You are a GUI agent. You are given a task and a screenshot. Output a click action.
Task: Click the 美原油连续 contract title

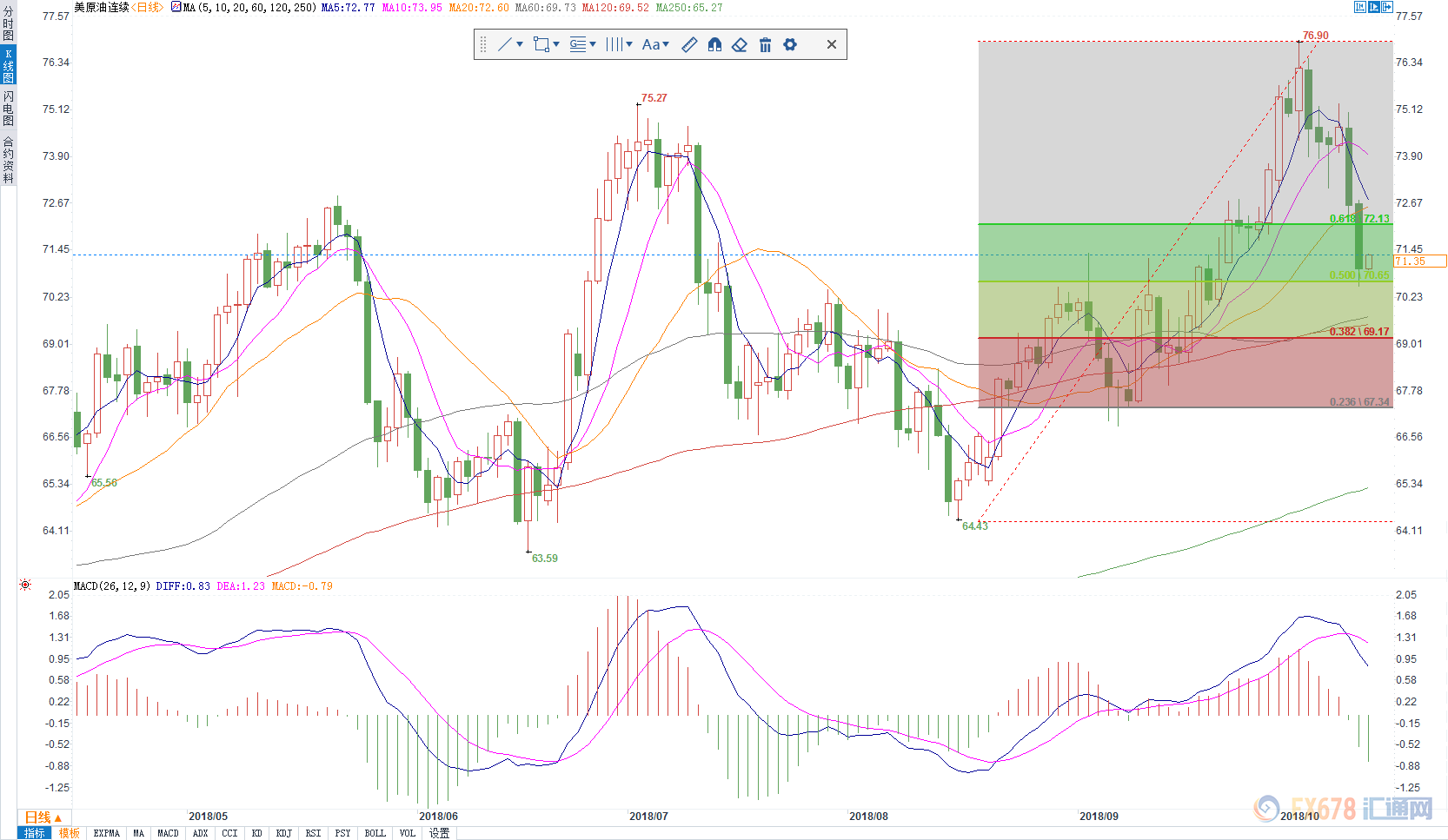pos(102,7)
